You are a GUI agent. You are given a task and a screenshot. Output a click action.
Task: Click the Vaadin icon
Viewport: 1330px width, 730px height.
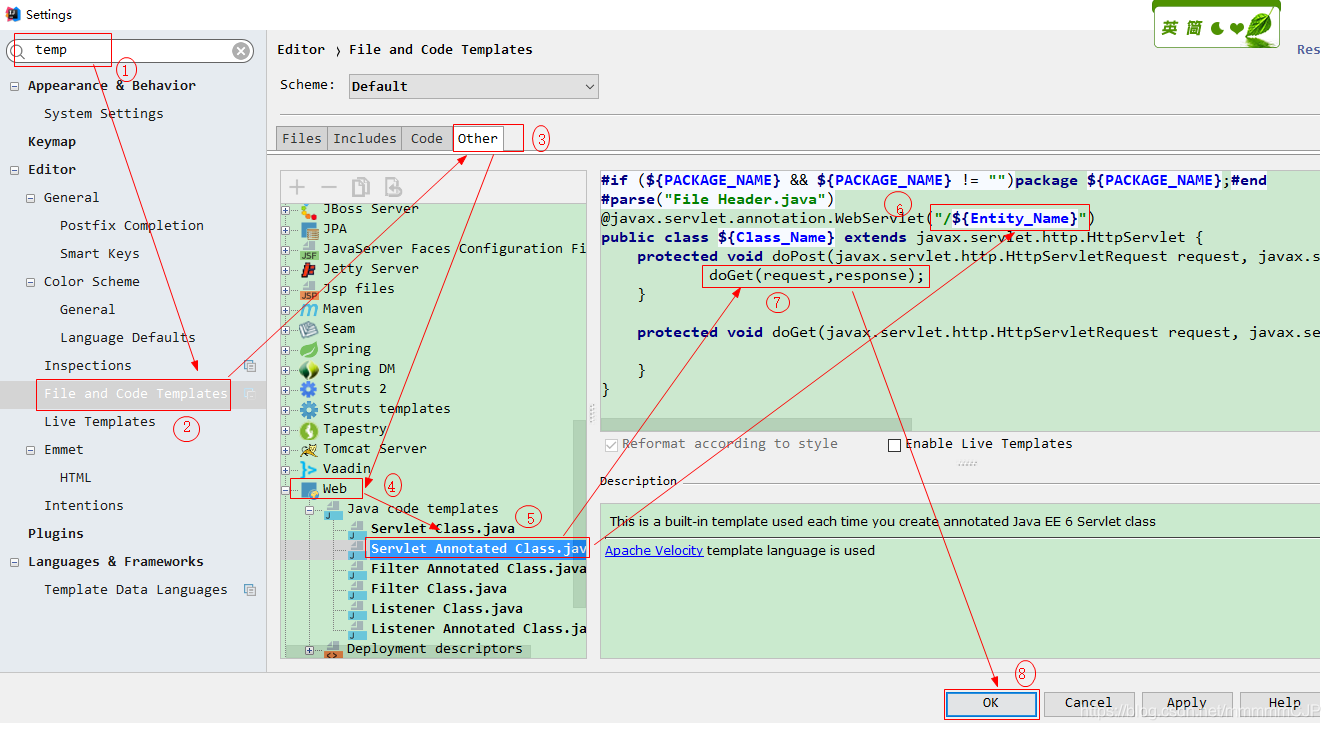309,469
